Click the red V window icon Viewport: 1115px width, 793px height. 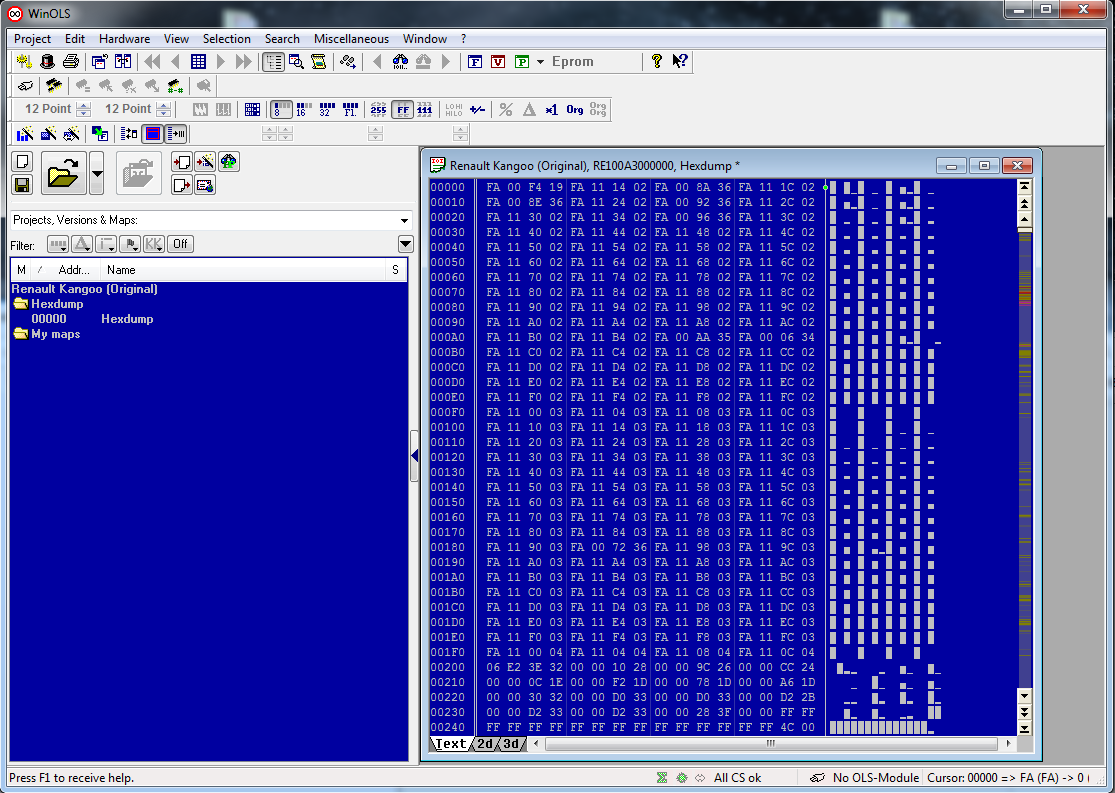[498, 62]
